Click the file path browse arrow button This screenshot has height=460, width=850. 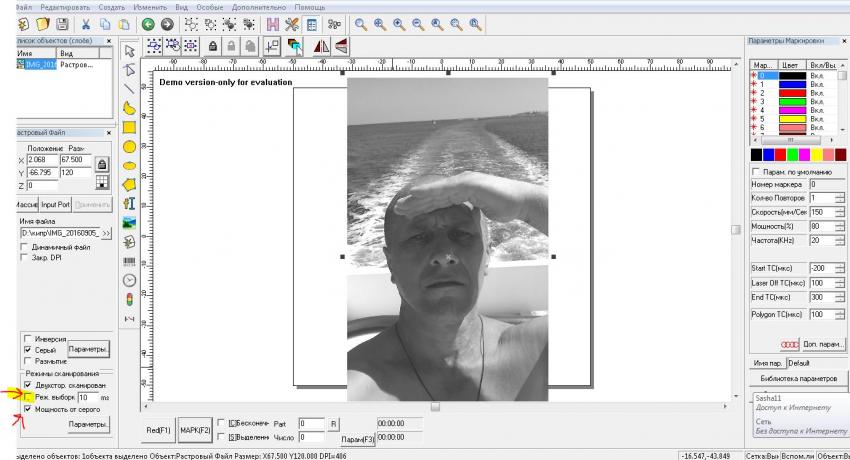[x=105, y=233]
